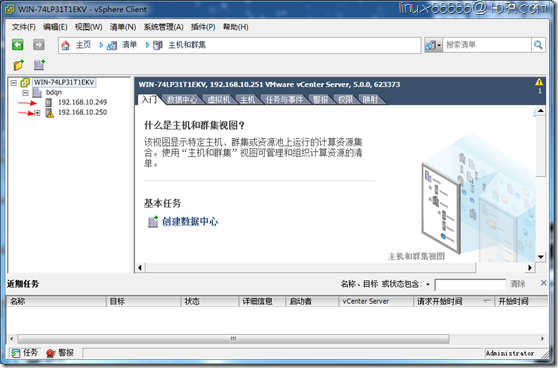Switch to Alarms (警报) tab
This screenshot has height=368, width=558.
tap(321, 100)
